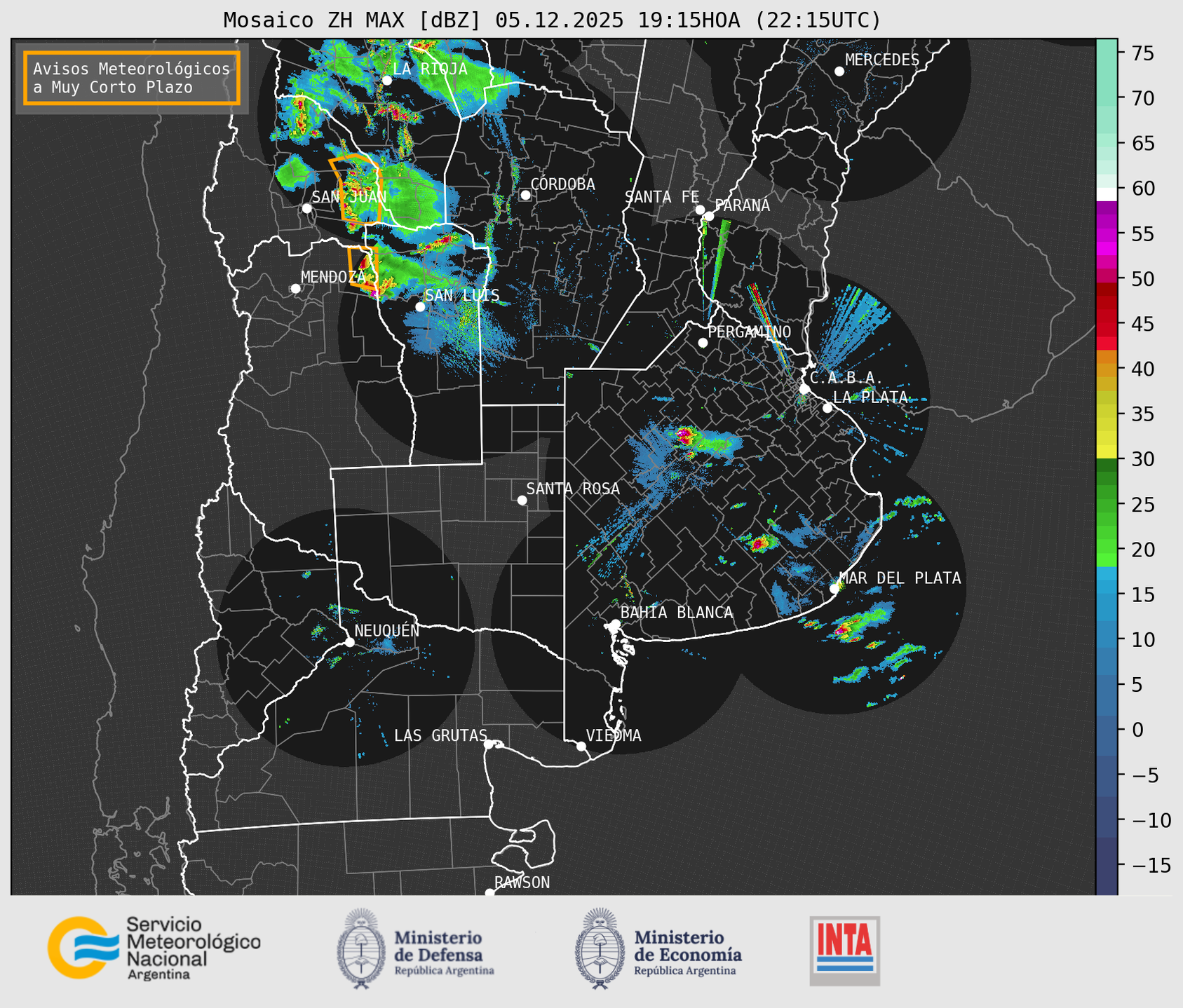Viewport: 1183px width, 1008px height.
Task: Click the 0 dBZ colorbar tick label
Action: [1137, 730]
